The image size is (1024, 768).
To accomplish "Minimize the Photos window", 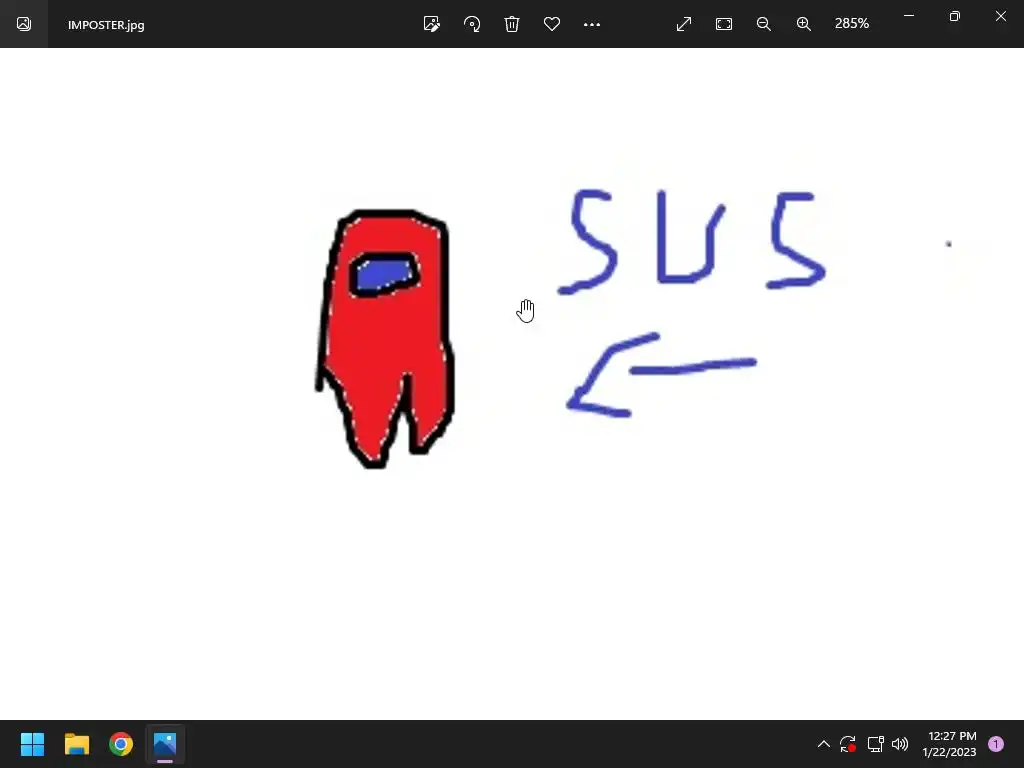I will pyautogui.click(x=908, y=16).
